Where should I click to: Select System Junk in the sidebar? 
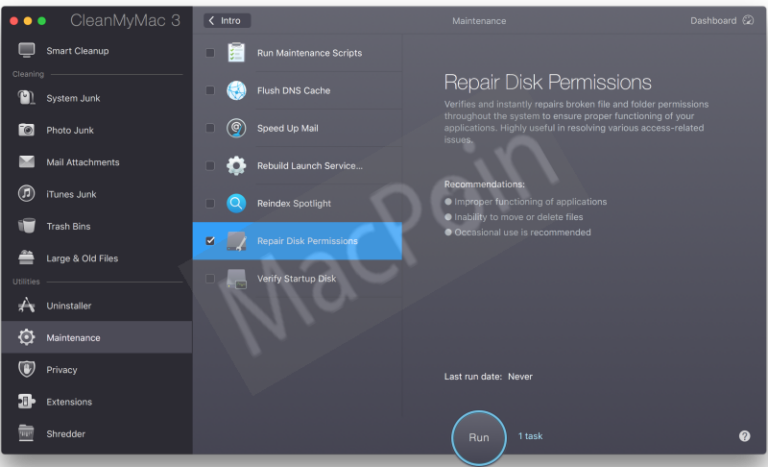(x=73, y=98)
